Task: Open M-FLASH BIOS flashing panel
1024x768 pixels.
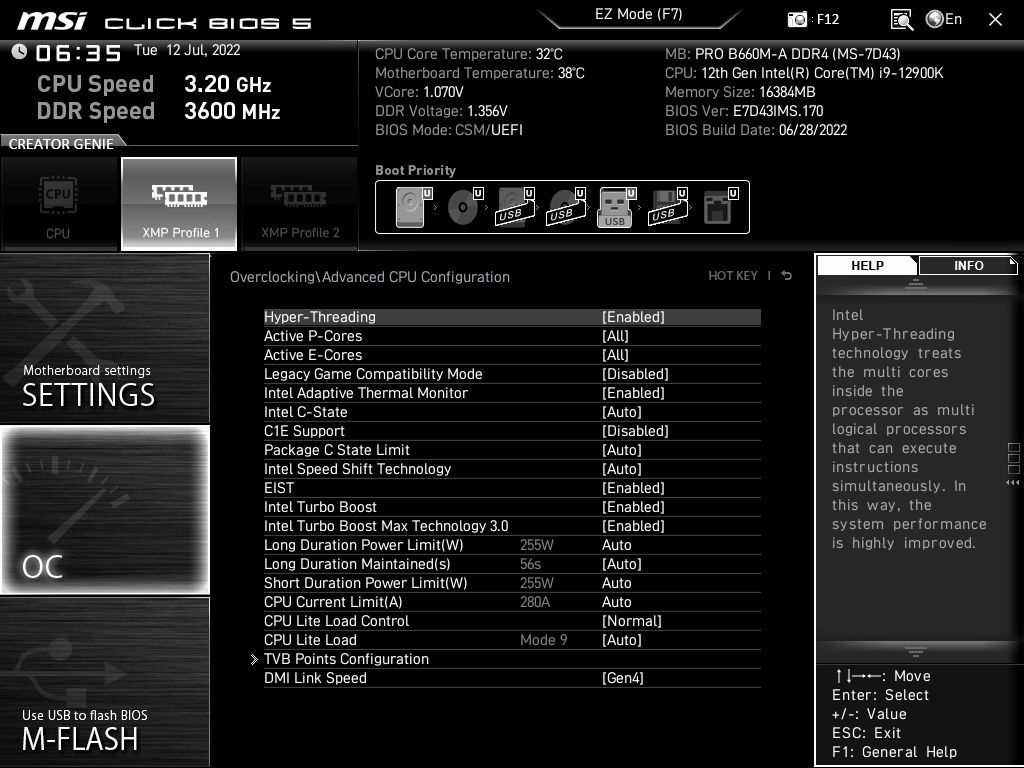Action: click(x=104, y=681)
